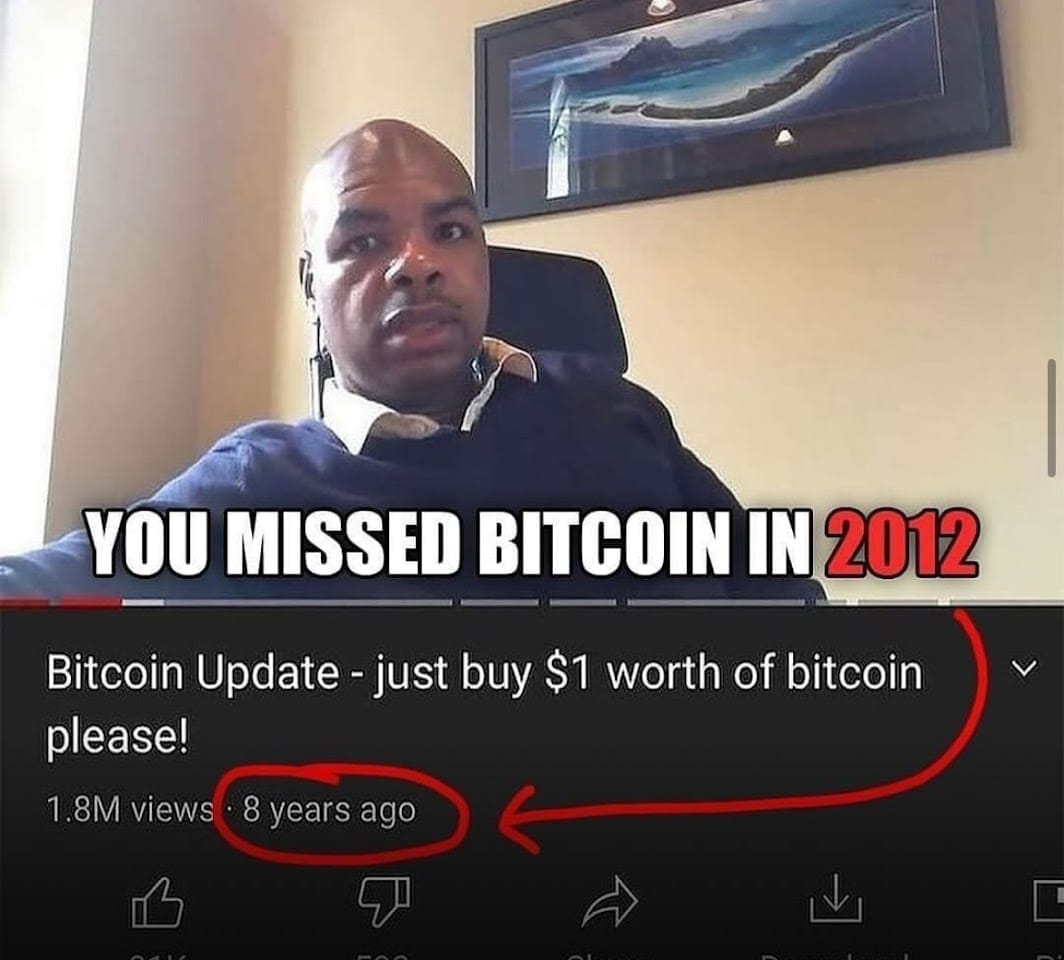Seek on the red played progress bar
This screenshot has height=960, width=1064.
[x=60, y=601]
